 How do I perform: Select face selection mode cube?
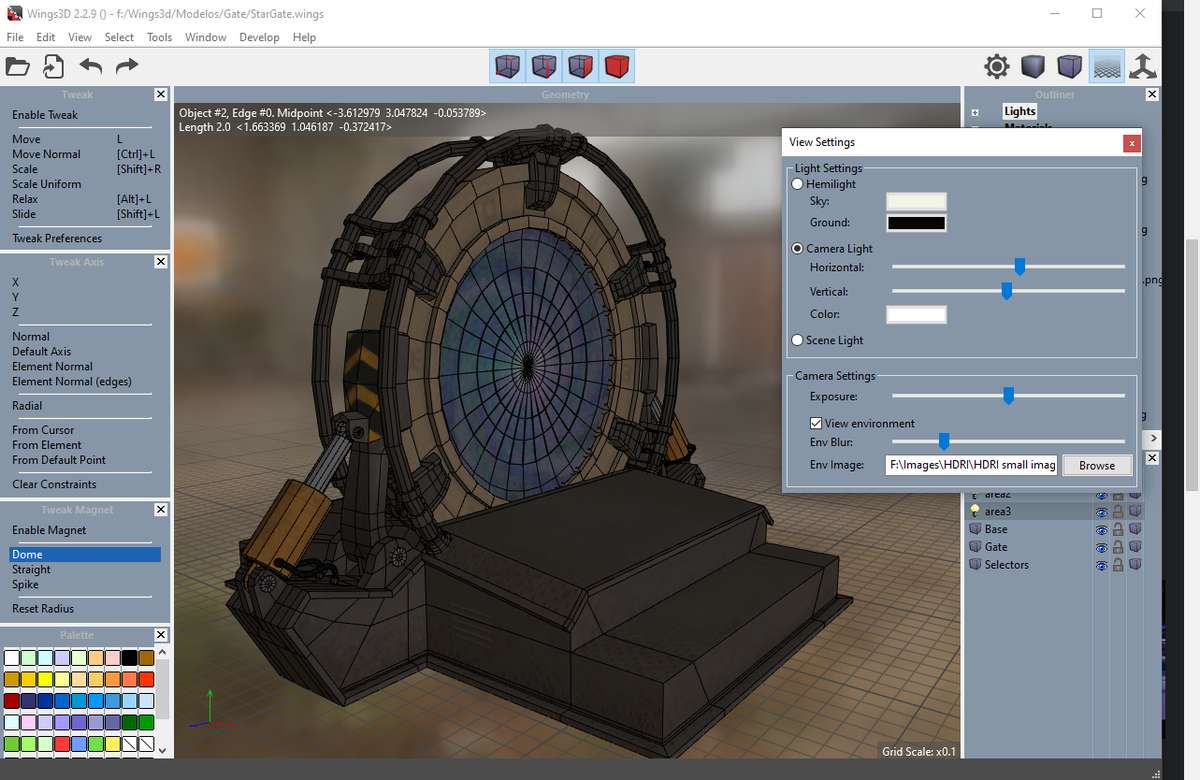[x=580, y=67]
